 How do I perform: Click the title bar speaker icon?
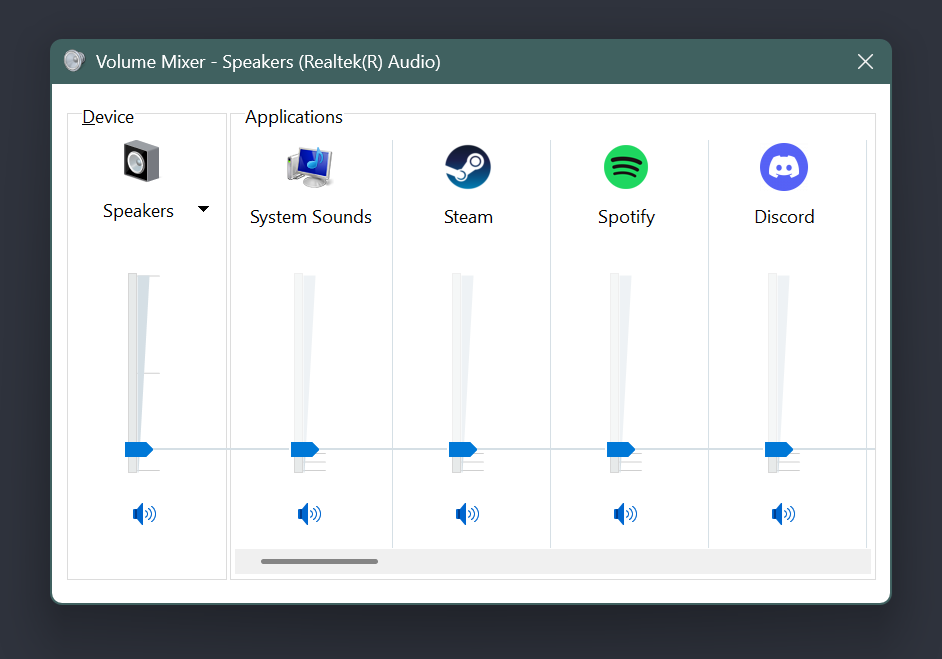(75, 61)
